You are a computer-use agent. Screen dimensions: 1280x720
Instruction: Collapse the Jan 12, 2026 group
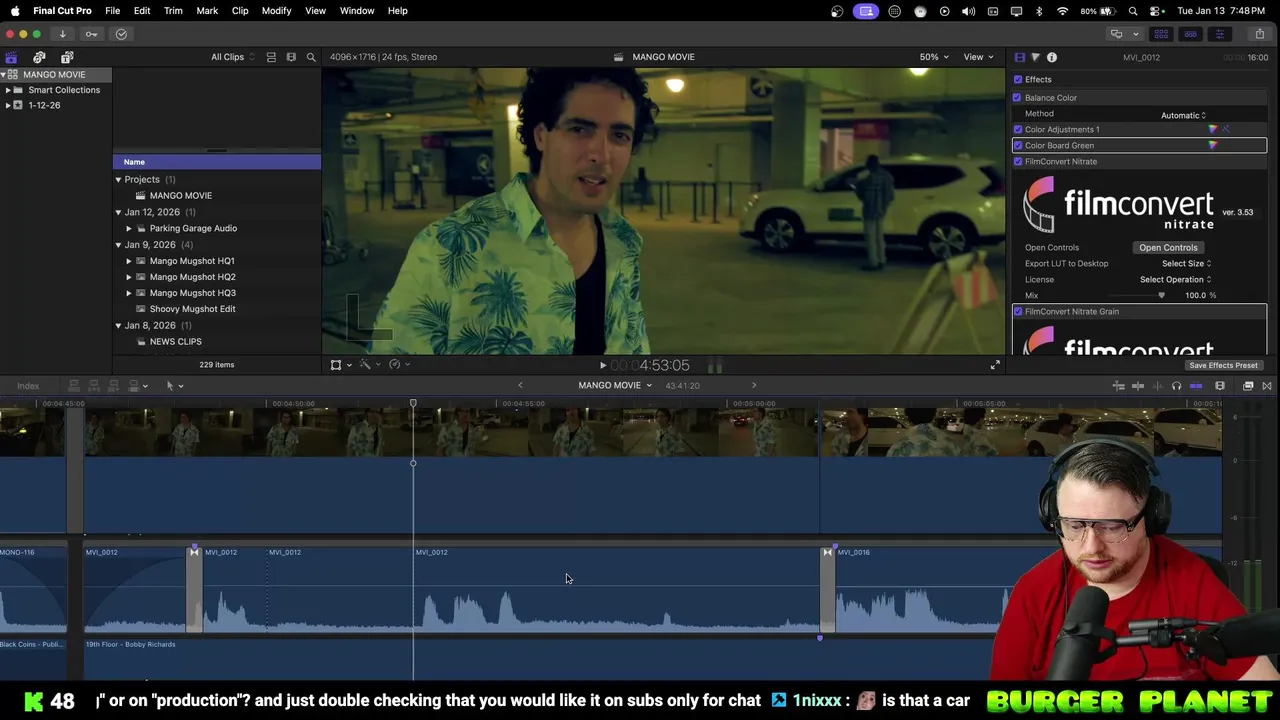[x=118, y=212]
